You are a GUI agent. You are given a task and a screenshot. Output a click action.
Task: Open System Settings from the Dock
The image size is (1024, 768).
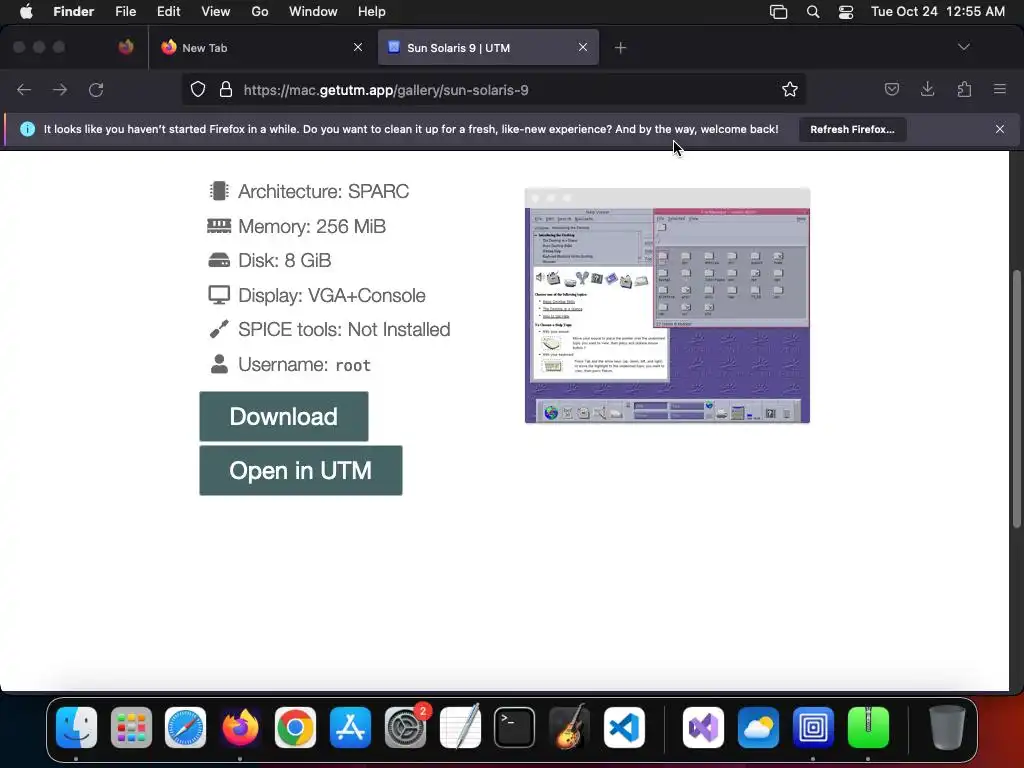pos(405,727)
